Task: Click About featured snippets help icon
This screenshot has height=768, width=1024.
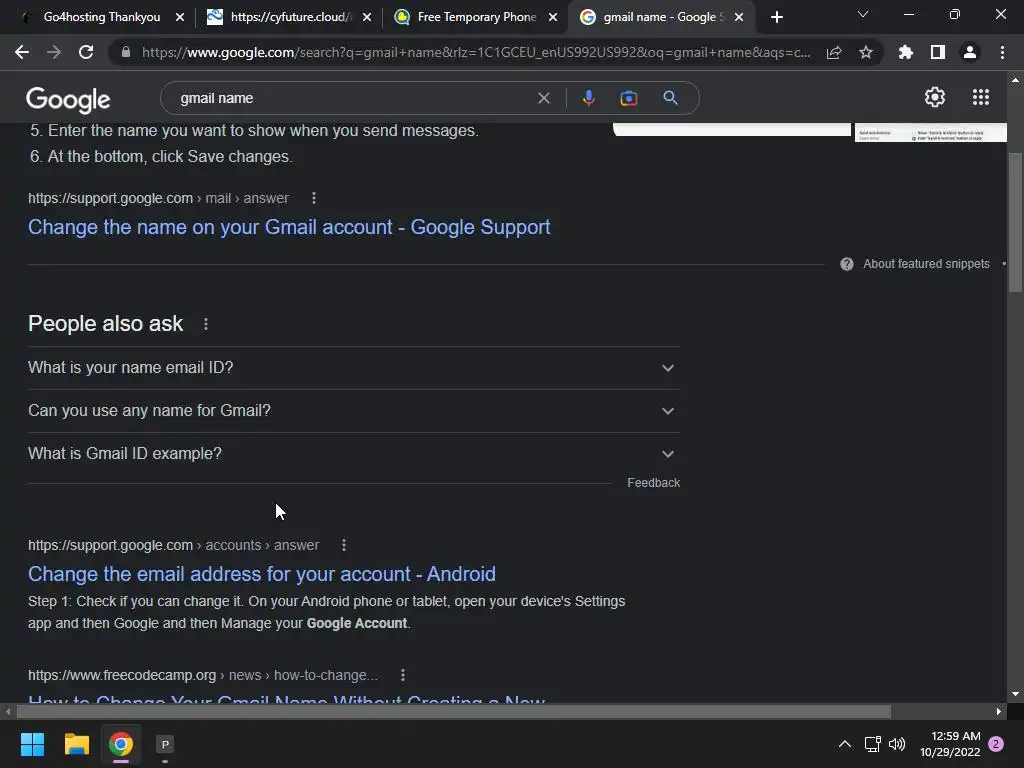Action: point(847,264)
